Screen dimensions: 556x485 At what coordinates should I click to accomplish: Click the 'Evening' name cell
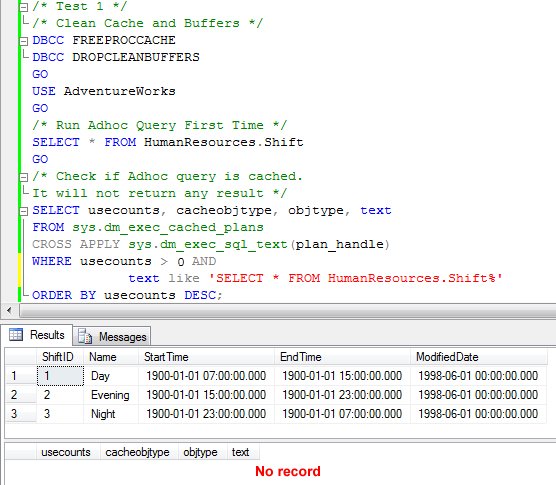tap(111, 395)
